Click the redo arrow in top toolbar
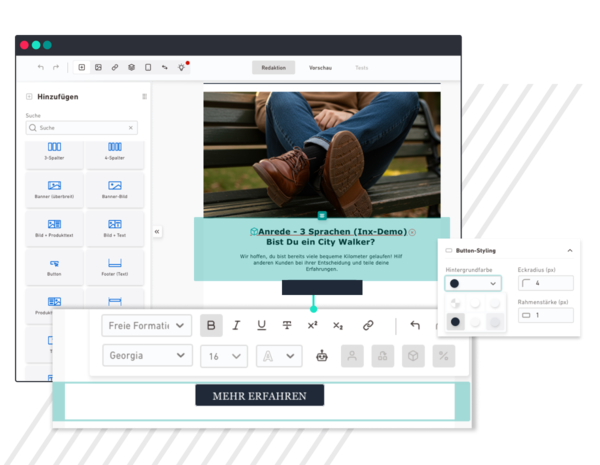Image resolution: width=600 pixels, height=465 pixels. tap(56, 67)
